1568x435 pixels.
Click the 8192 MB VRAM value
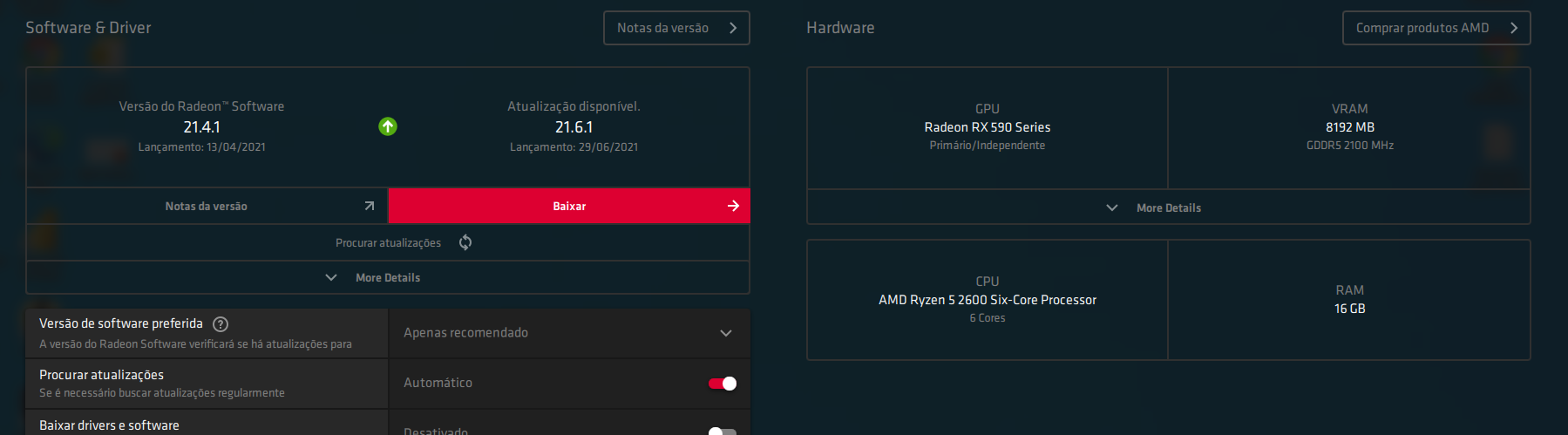[x=1350, y=127]
